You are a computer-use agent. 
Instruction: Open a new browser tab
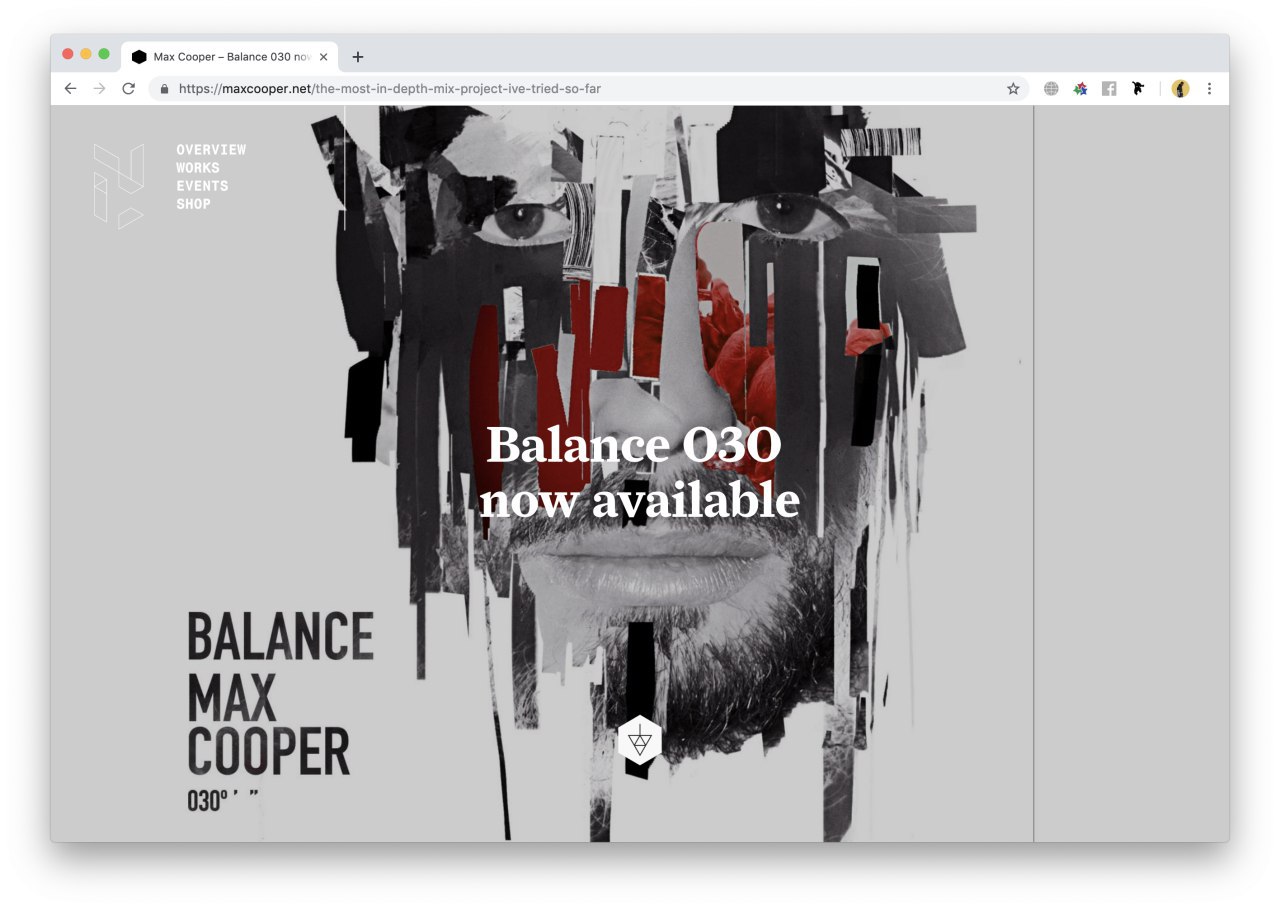[358, 57]
